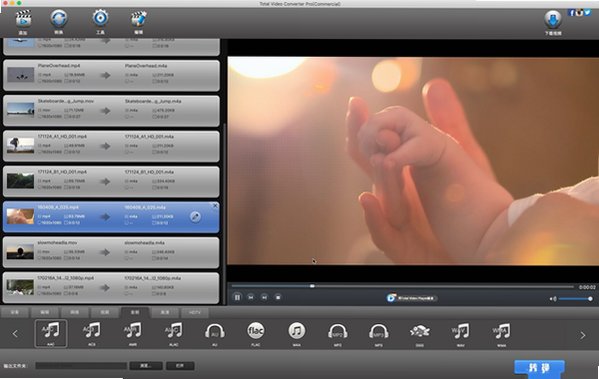
Task: Select the OGG fish format icon
Action: [x=419, y=331]
